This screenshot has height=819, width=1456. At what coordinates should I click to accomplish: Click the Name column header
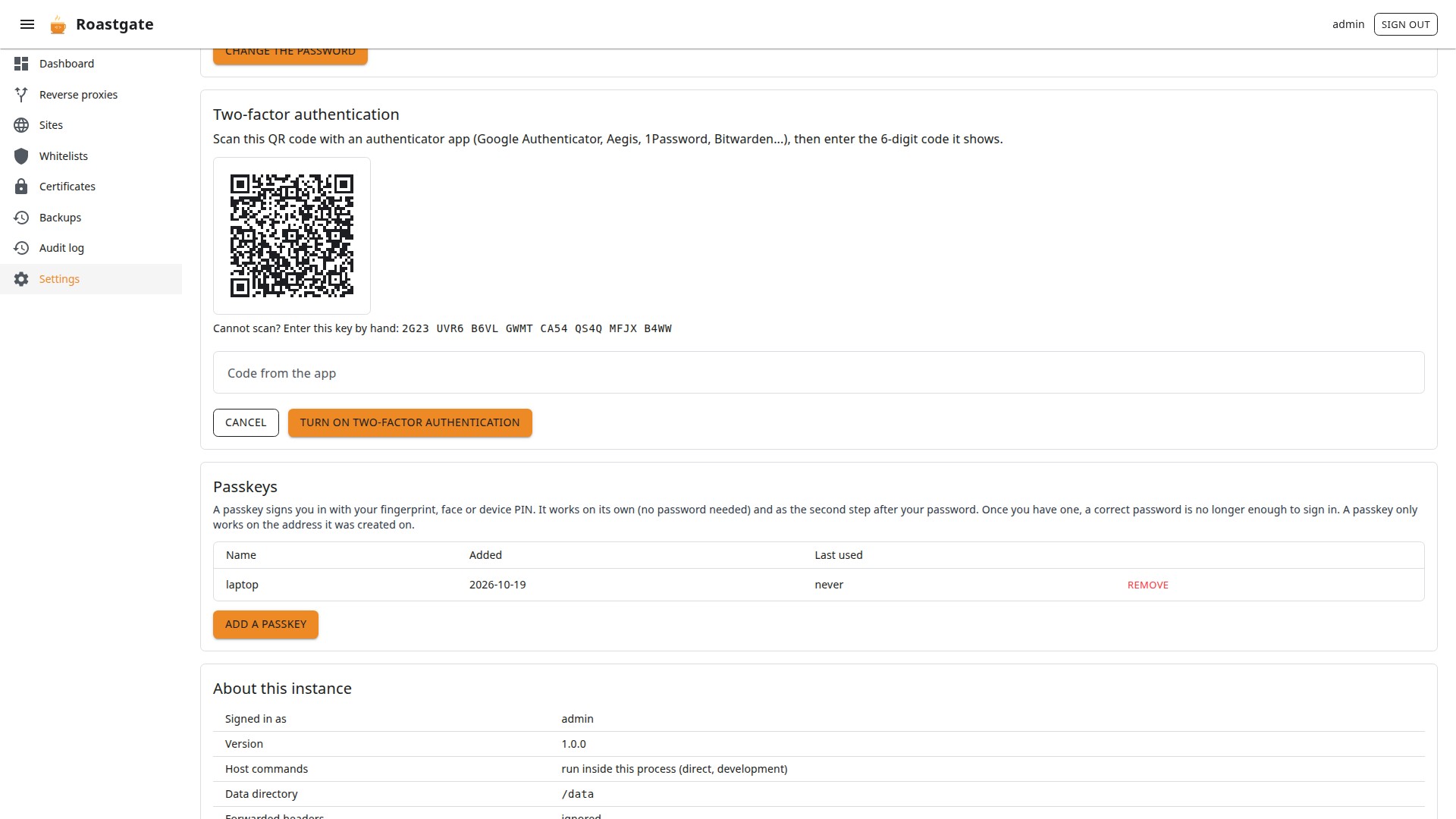[241, 555]
